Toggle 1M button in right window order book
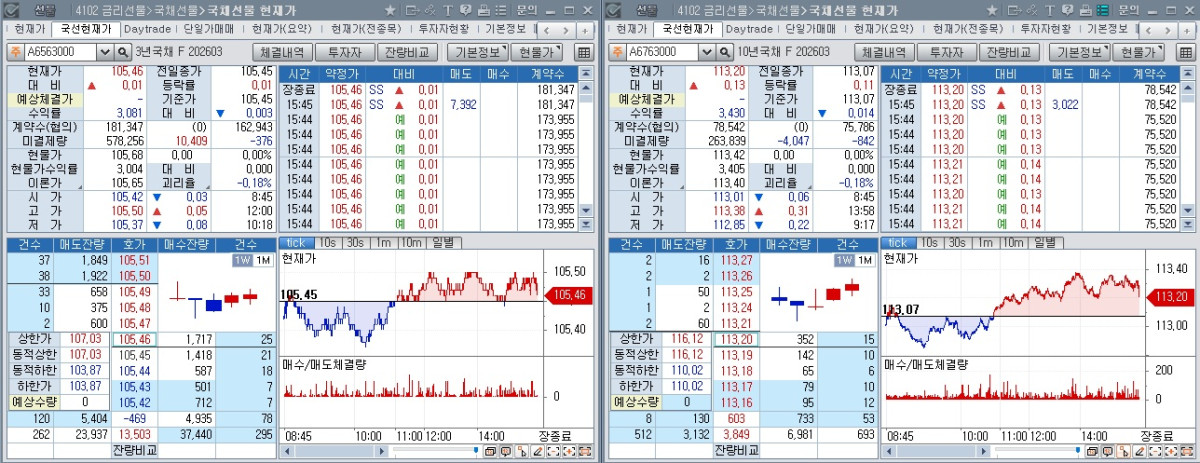Viewport: 1200px width, 463px height. tap(864, 260)
